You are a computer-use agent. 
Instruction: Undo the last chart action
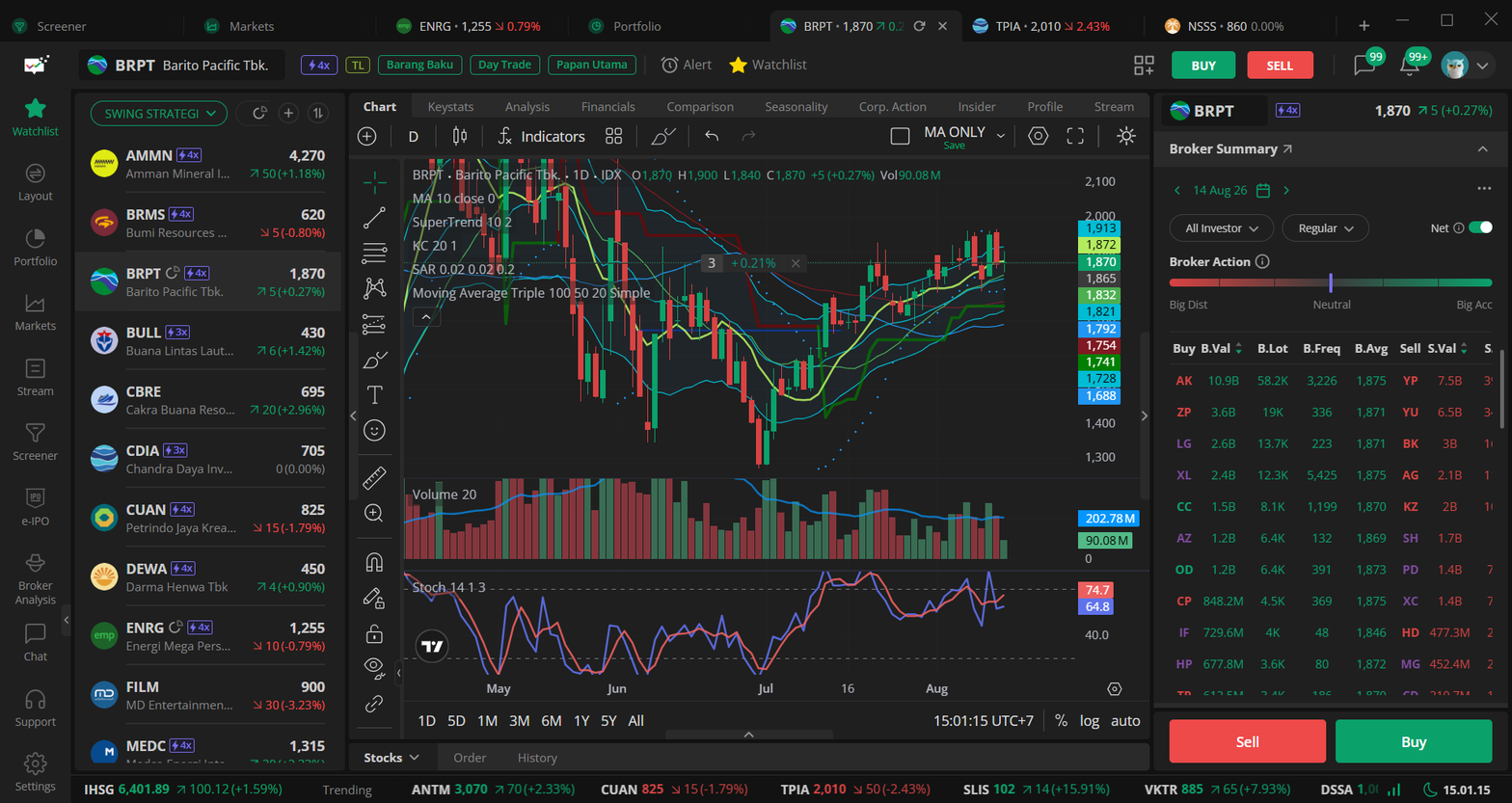point(712,137)
